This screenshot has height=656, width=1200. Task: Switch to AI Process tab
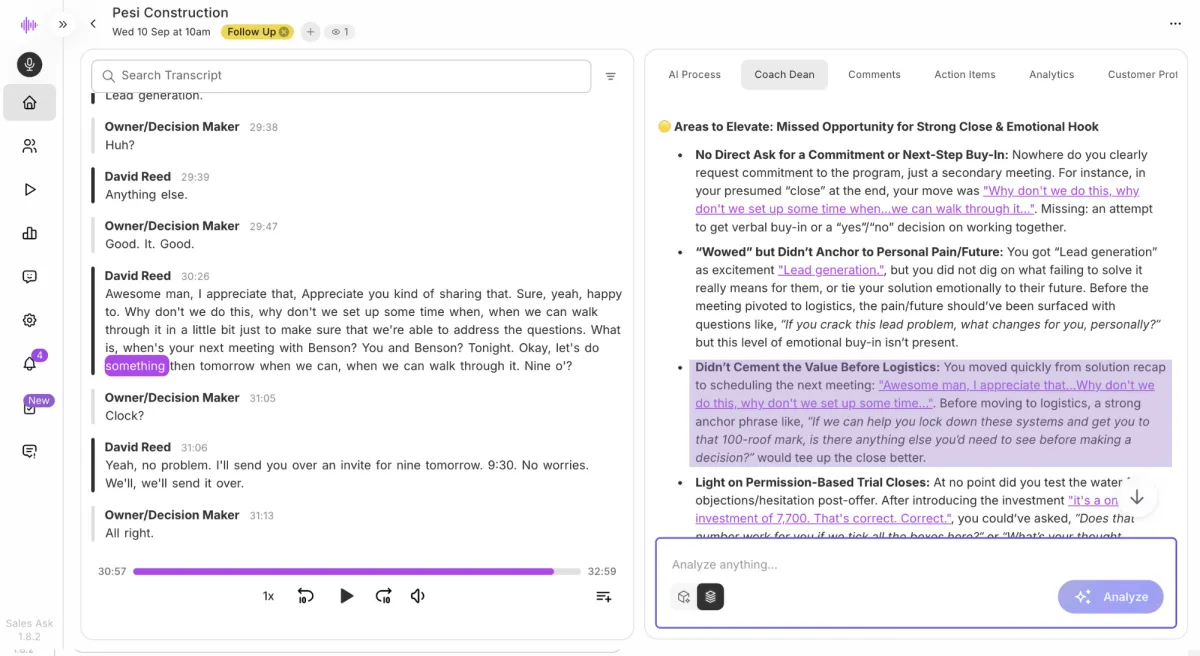694,75
